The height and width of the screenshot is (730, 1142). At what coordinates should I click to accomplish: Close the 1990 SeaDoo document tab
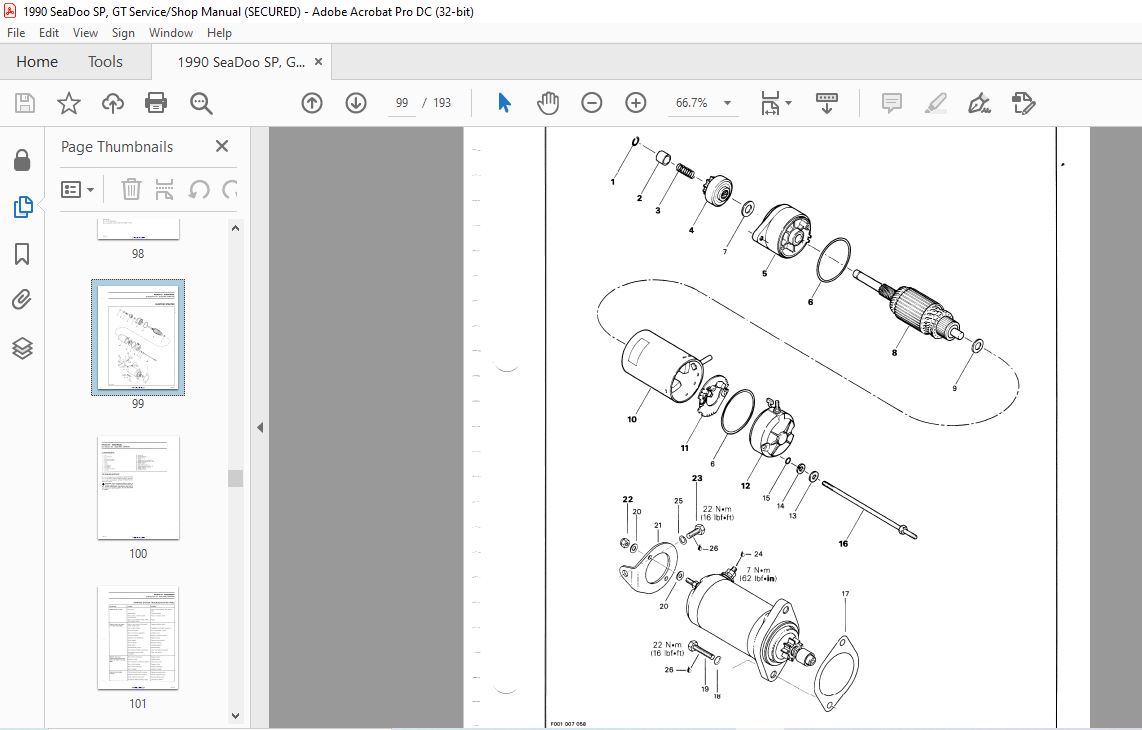click(x=318, y=62)
